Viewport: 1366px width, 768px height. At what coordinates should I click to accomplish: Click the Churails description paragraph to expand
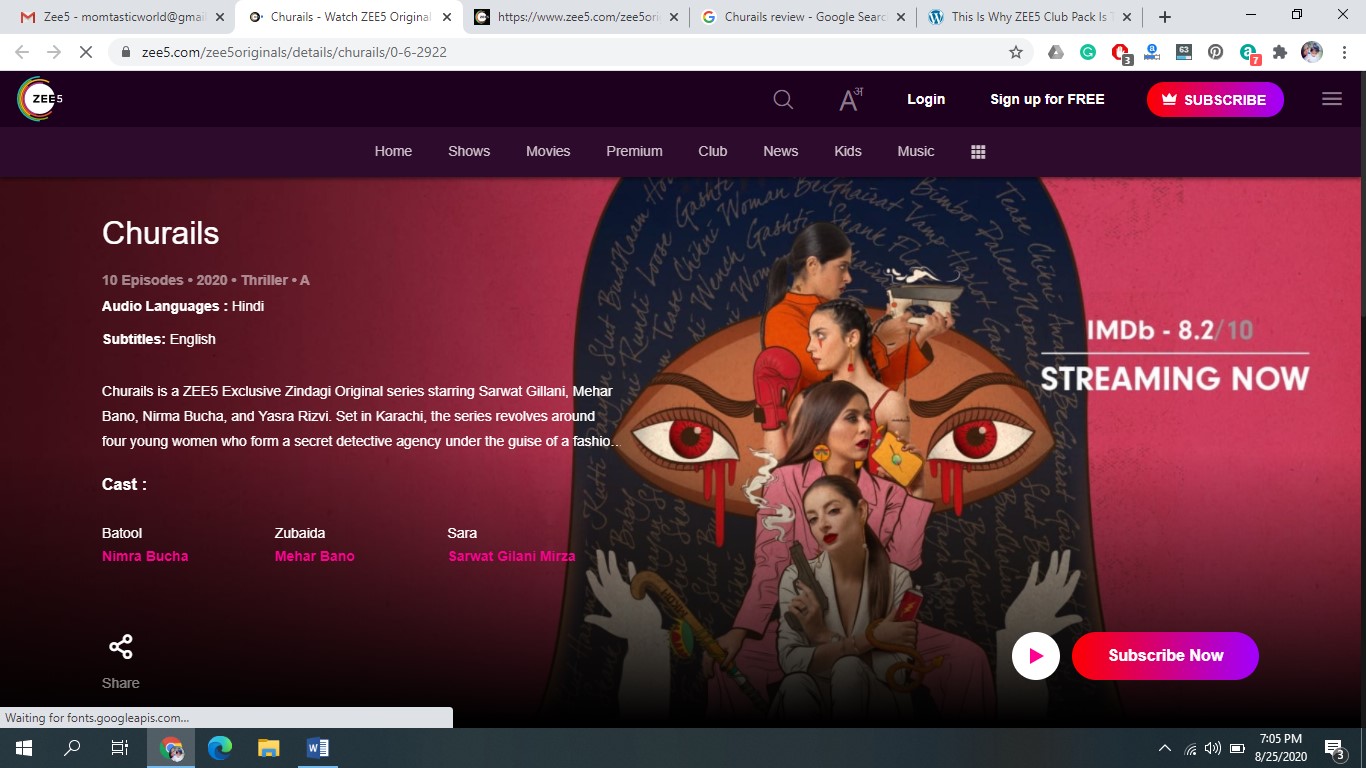360,416
